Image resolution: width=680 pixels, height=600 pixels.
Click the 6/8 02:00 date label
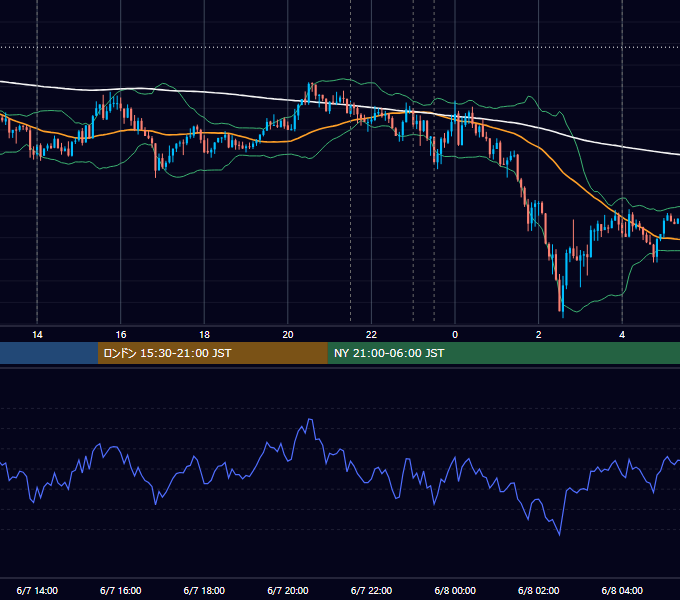click(539, 590)
